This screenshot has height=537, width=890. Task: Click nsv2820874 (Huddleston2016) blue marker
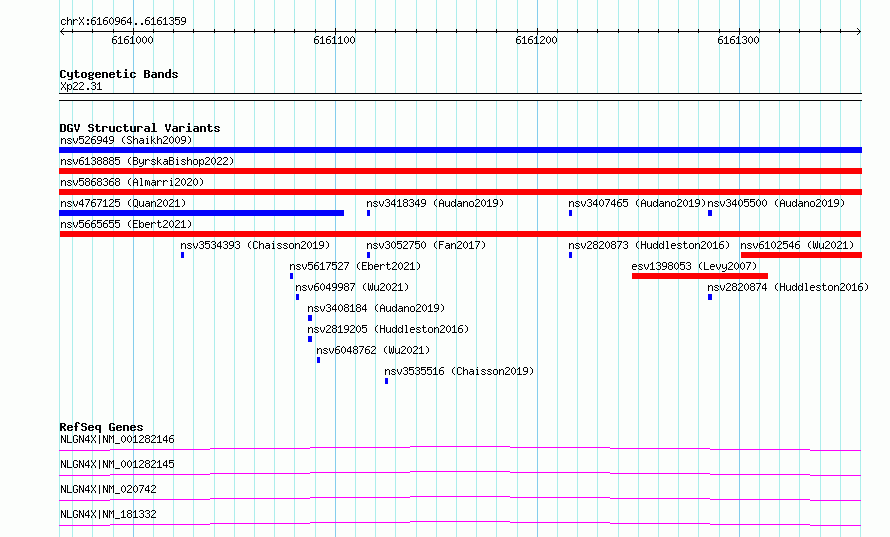pyautogui.click(x=710, y=297)
